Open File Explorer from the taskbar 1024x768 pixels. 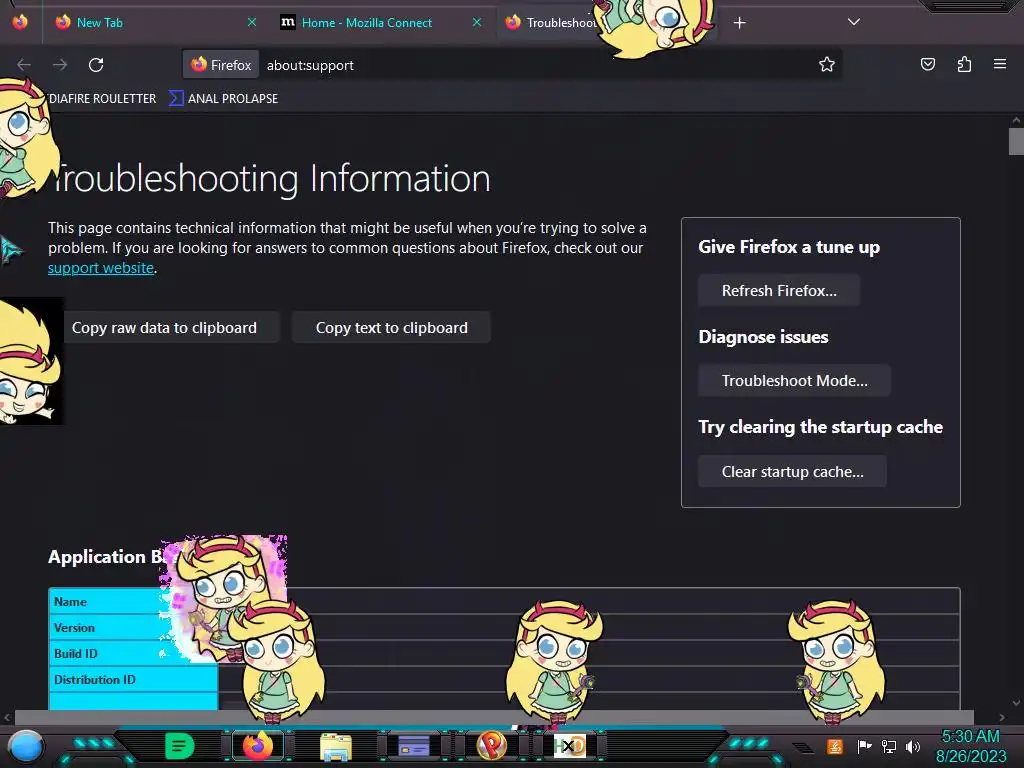coord(336,746)
